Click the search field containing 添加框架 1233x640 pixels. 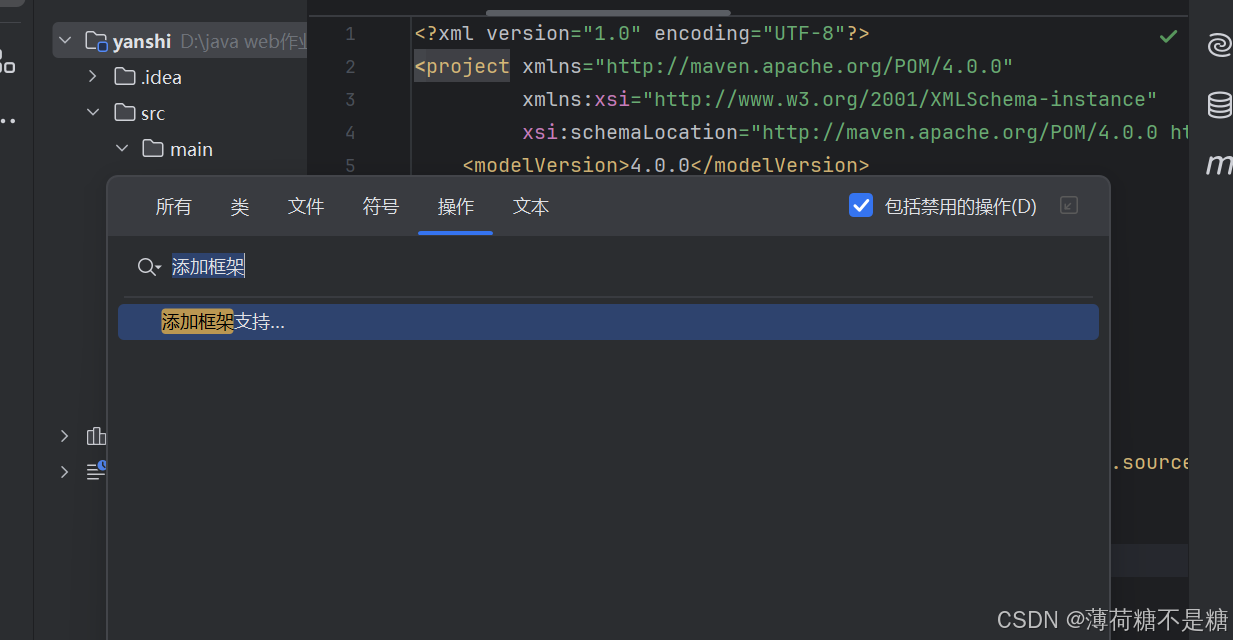[x=608, y=266]
